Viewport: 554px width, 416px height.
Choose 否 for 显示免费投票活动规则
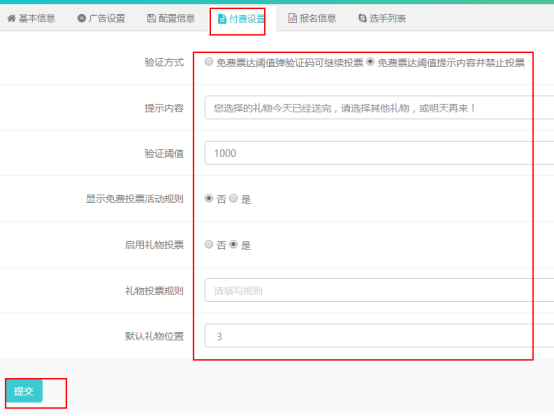[209, 198]
